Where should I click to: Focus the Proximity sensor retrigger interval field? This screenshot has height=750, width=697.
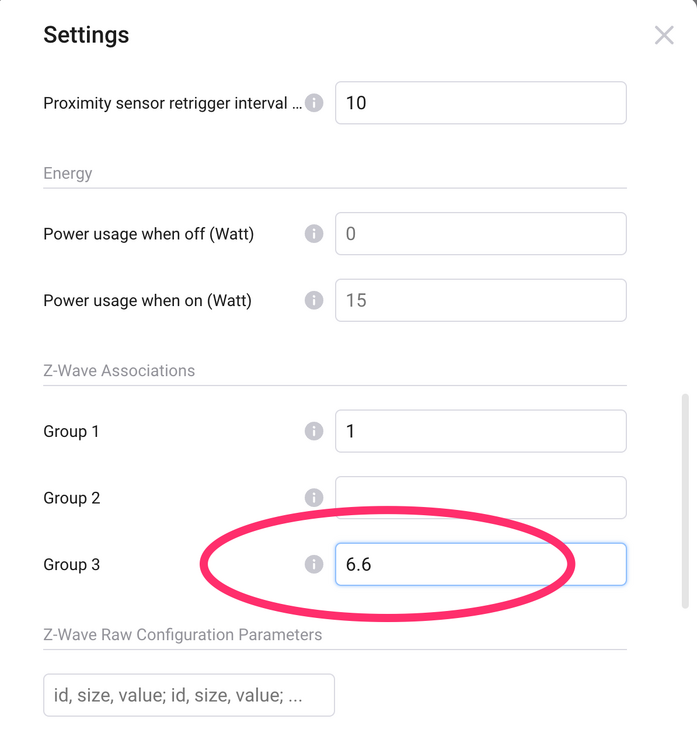click(480, 103)
